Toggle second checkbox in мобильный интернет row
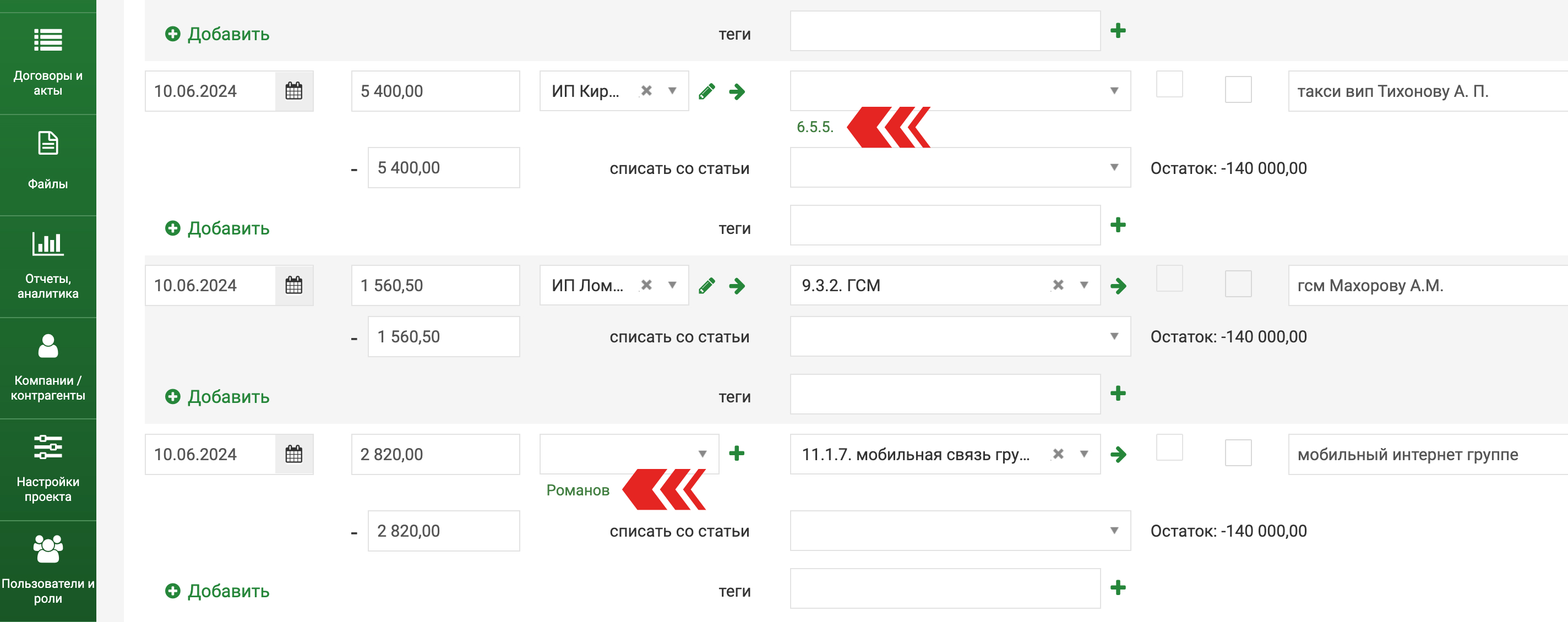 tap(1238, 453)
